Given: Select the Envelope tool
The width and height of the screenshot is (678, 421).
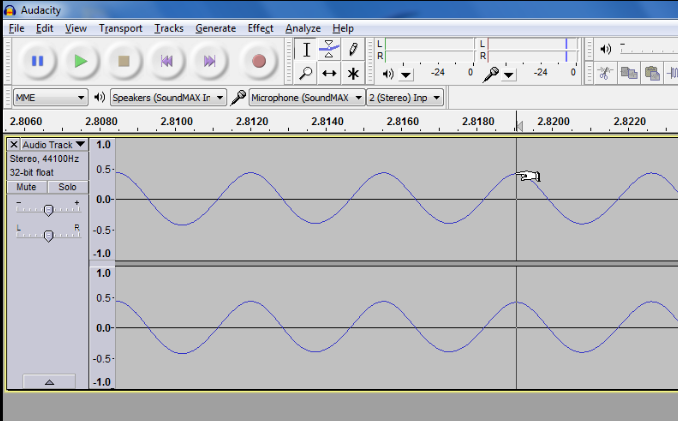Looking at the screenshot, I should (329, 50).
